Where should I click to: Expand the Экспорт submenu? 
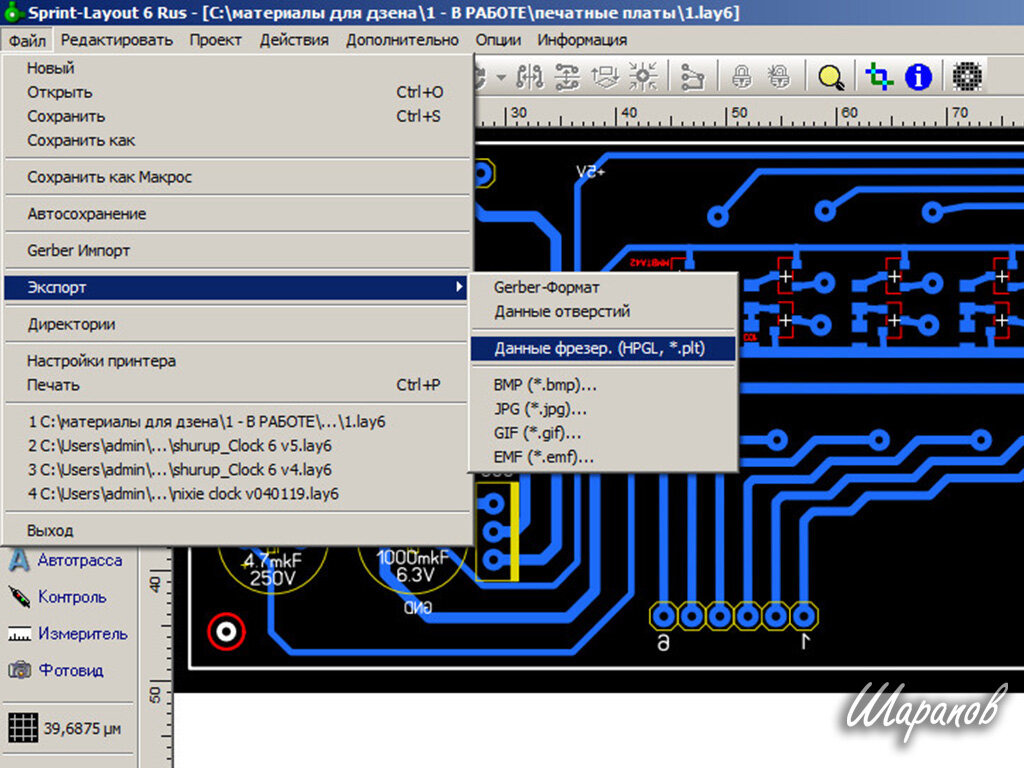[237, 287]
